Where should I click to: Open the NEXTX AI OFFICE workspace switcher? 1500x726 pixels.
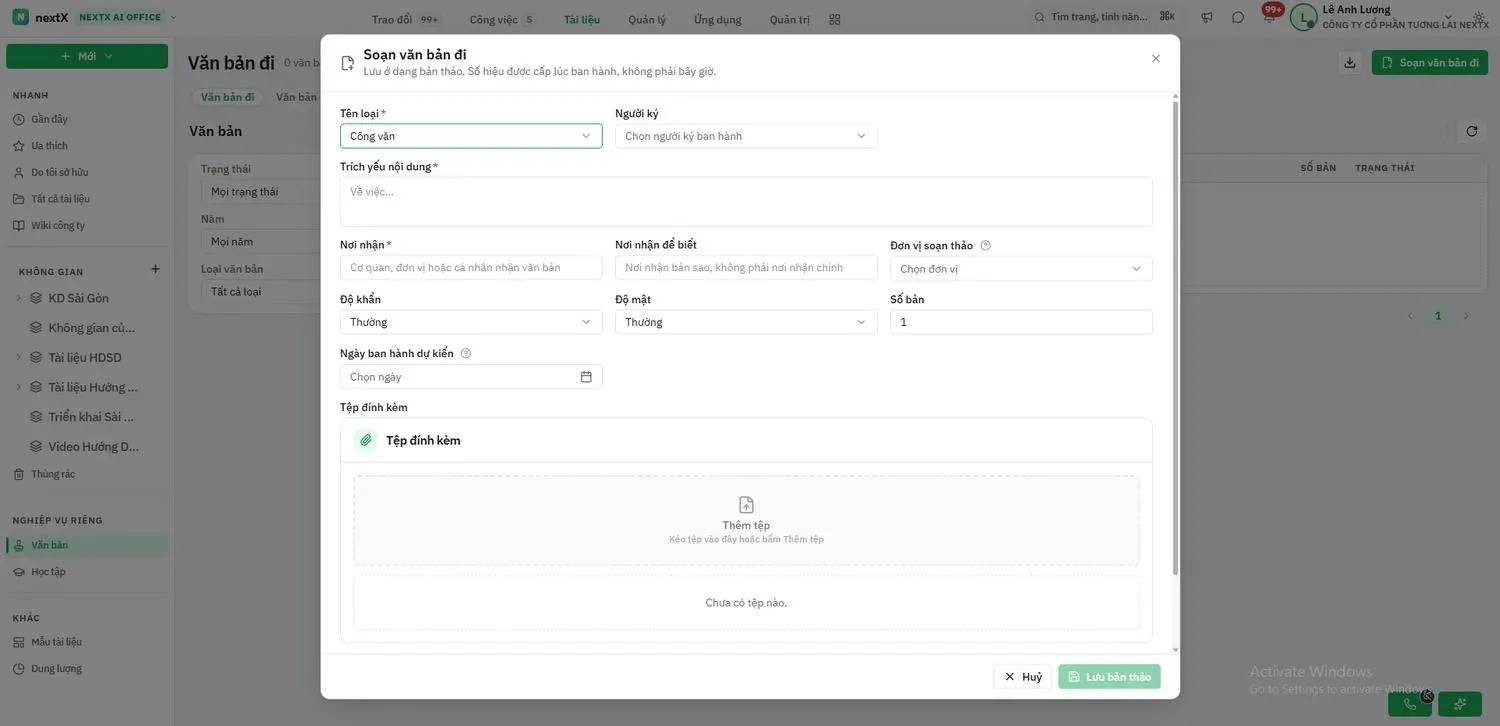(127, 17)
